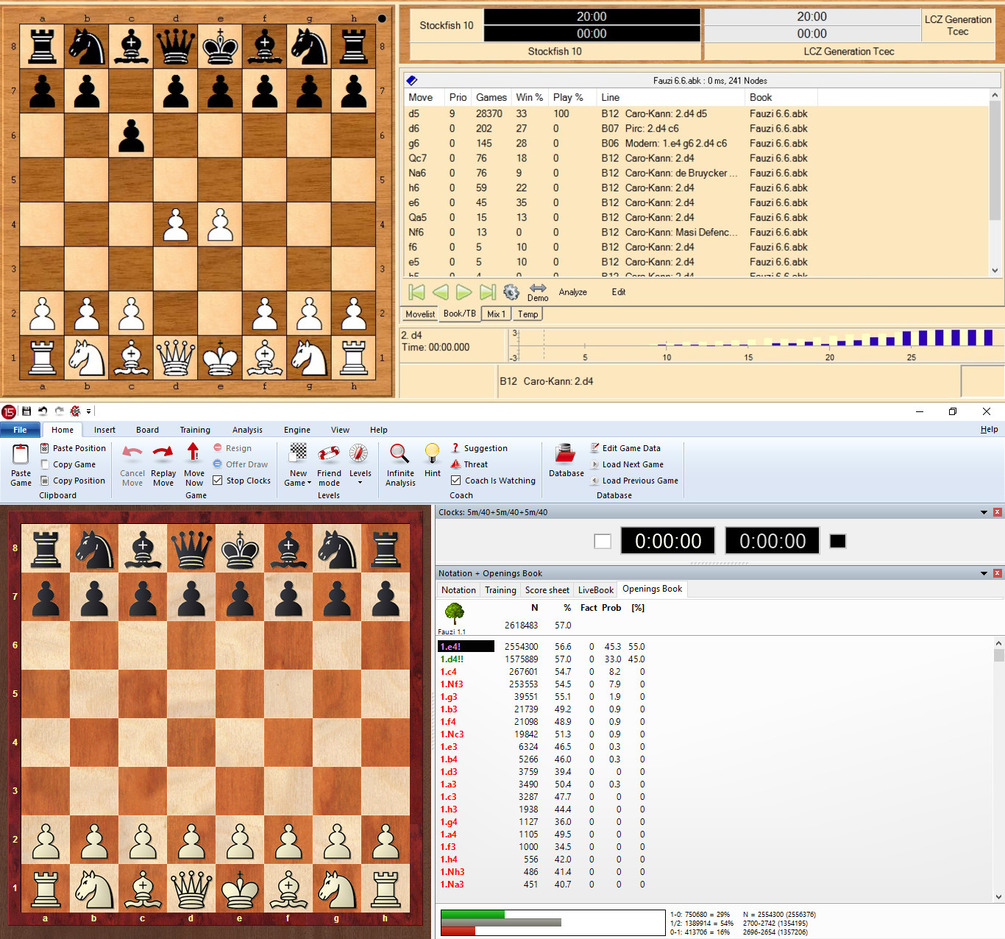Switch to the Board ribbon tab

(x=147, y=429)
